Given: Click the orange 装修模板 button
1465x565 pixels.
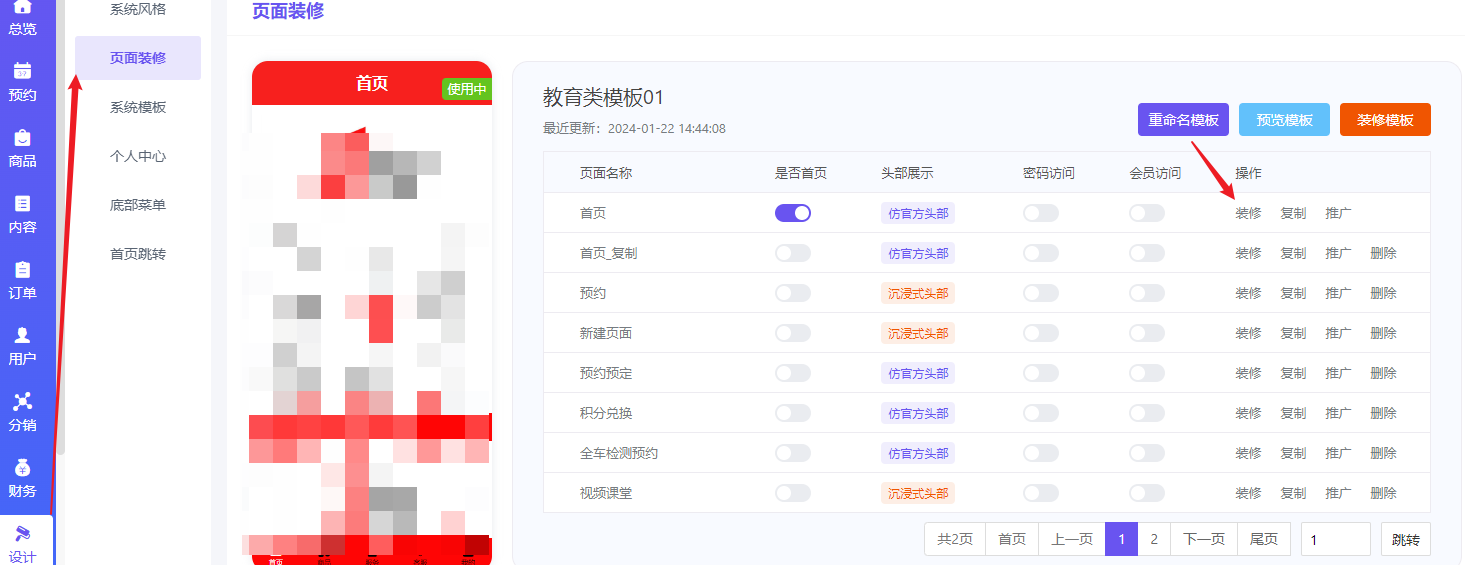Looking at the screenshot, I should pos(1385,120).
